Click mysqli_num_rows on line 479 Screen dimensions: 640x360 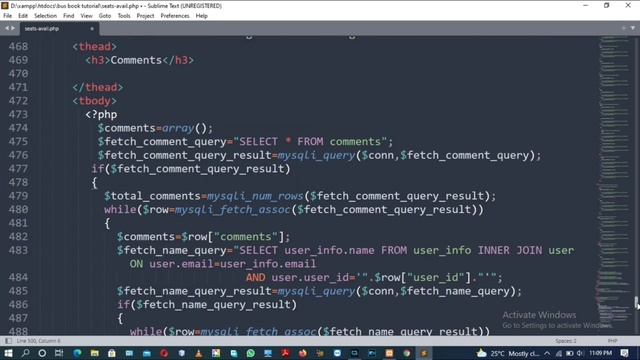click(x=255, y=196)
